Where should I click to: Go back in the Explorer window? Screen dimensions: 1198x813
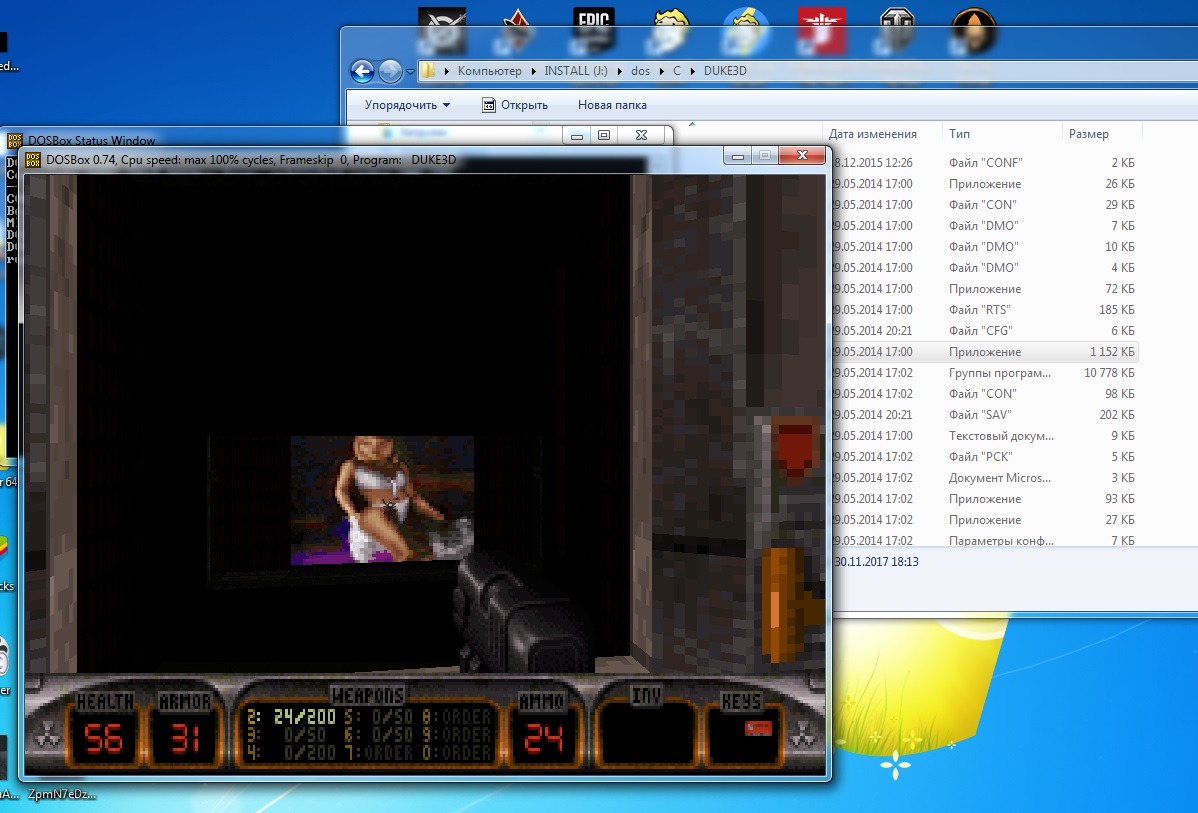click(362, 71)
